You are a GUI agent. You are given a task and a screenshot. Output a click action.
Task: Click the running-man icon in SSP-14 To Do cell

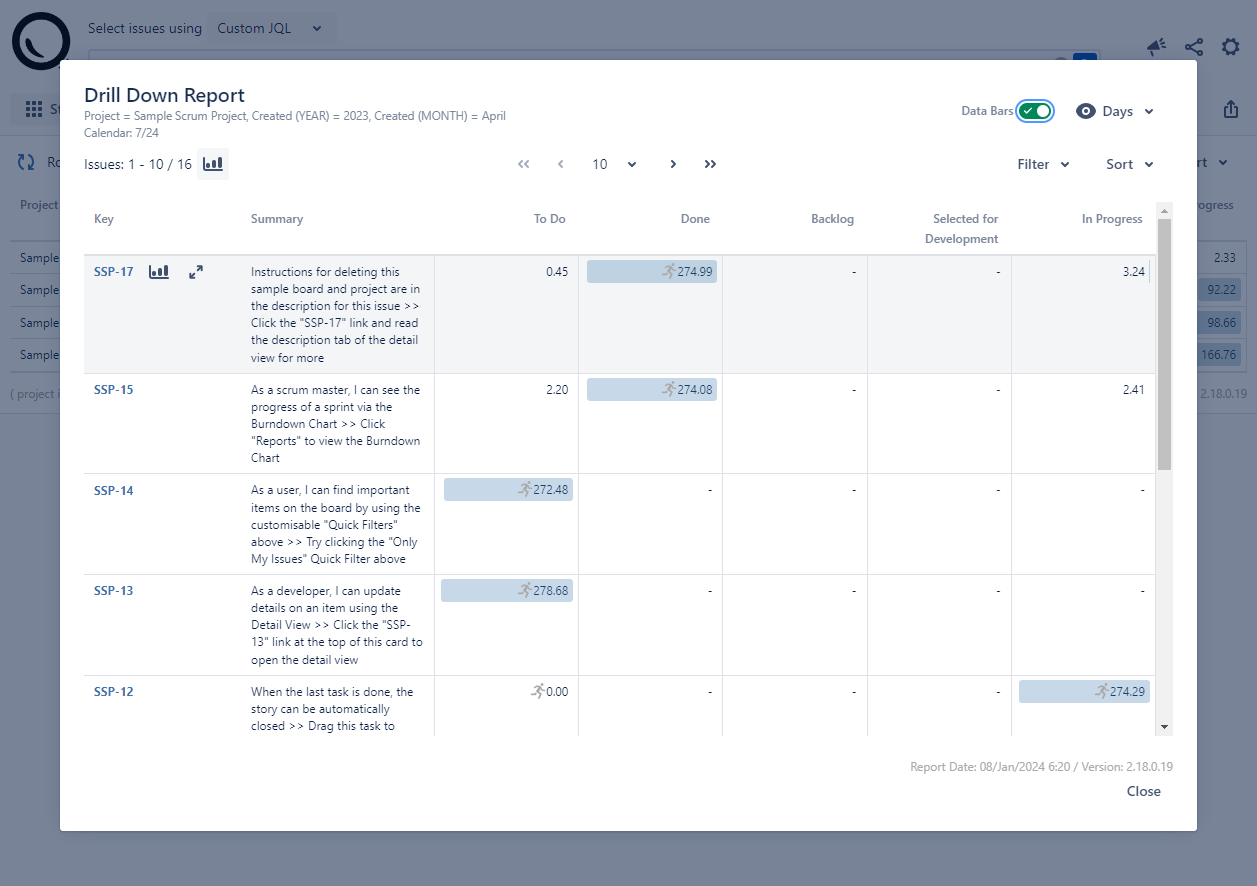(x=525, y=489)
